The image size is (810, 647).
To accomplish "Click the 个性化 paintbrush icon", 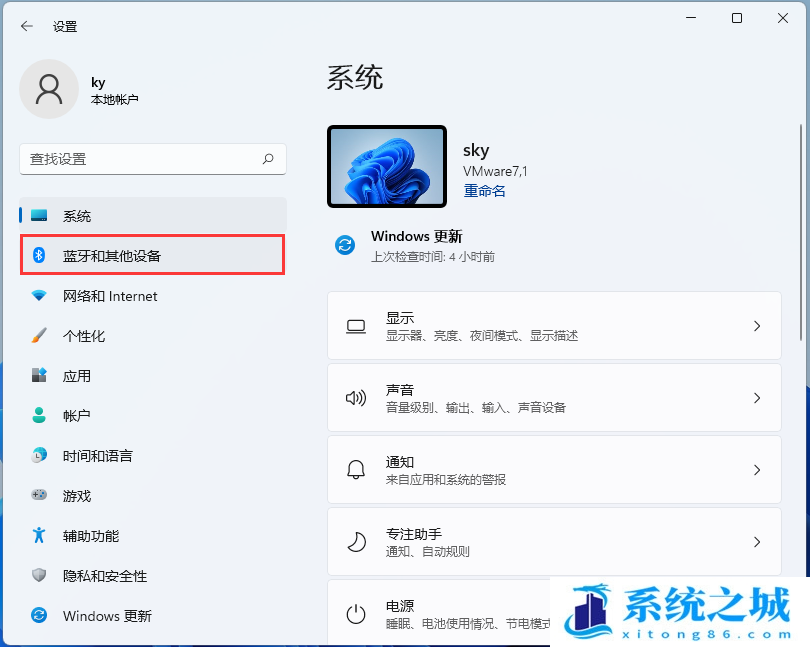I will click(x=39, y=335).
